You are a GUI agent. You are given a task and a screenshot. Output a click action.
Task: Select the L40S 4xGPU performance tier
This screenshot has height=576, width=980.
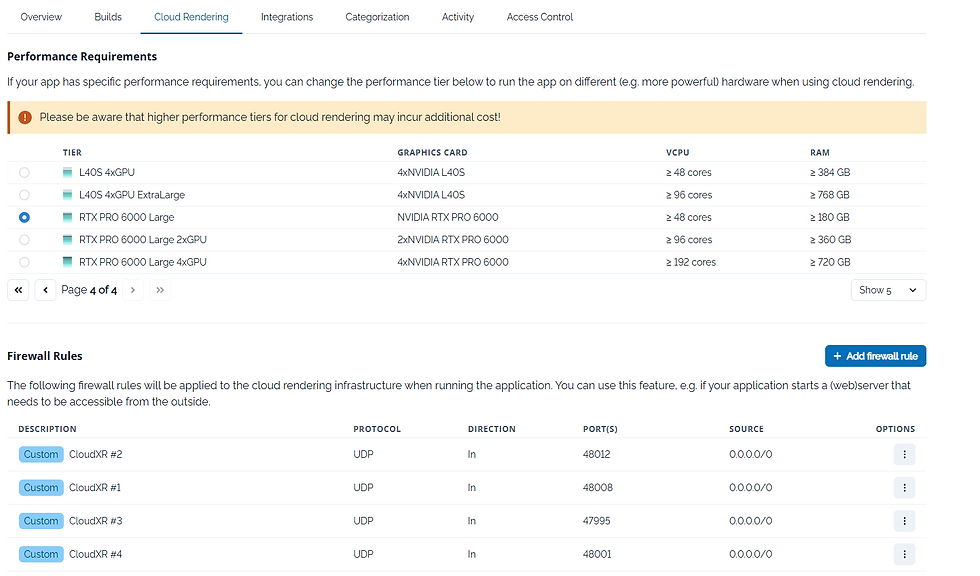click(24, 172)
